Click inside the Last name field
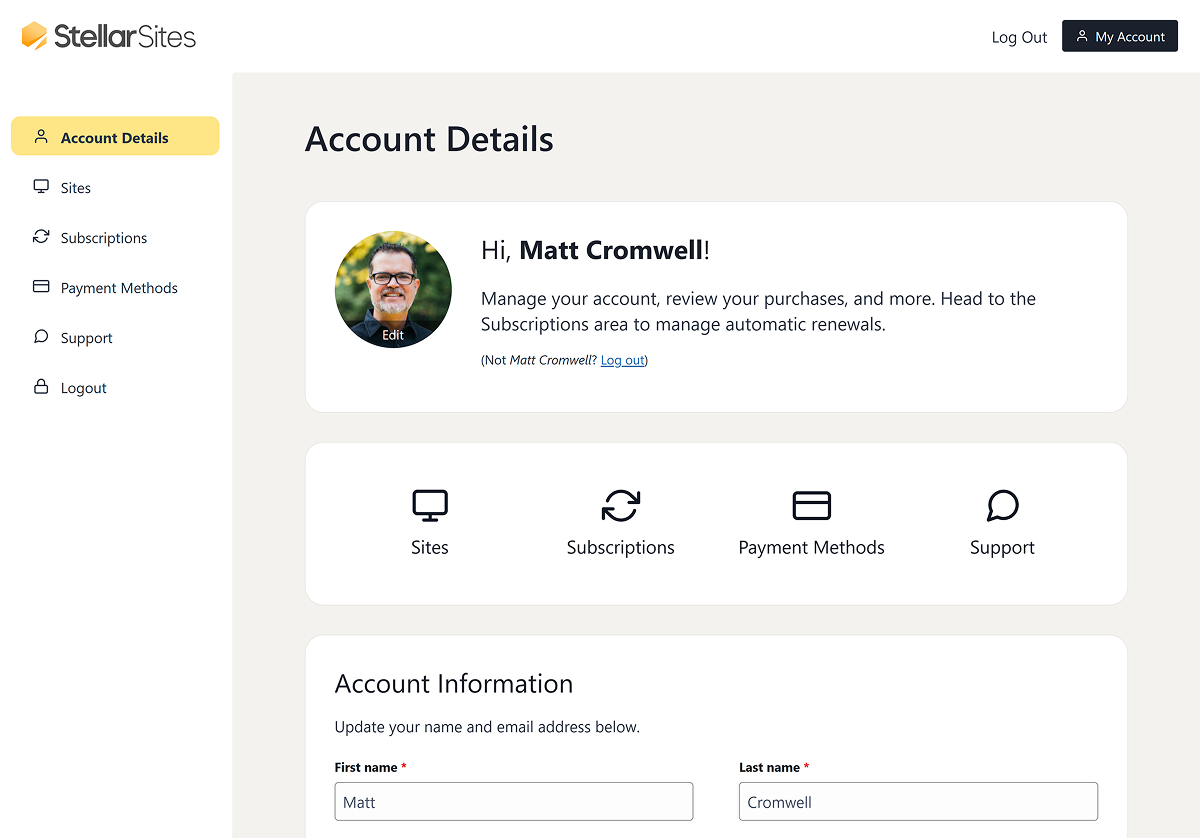The height and width of the screenshot is (838, 1200). 917,801
